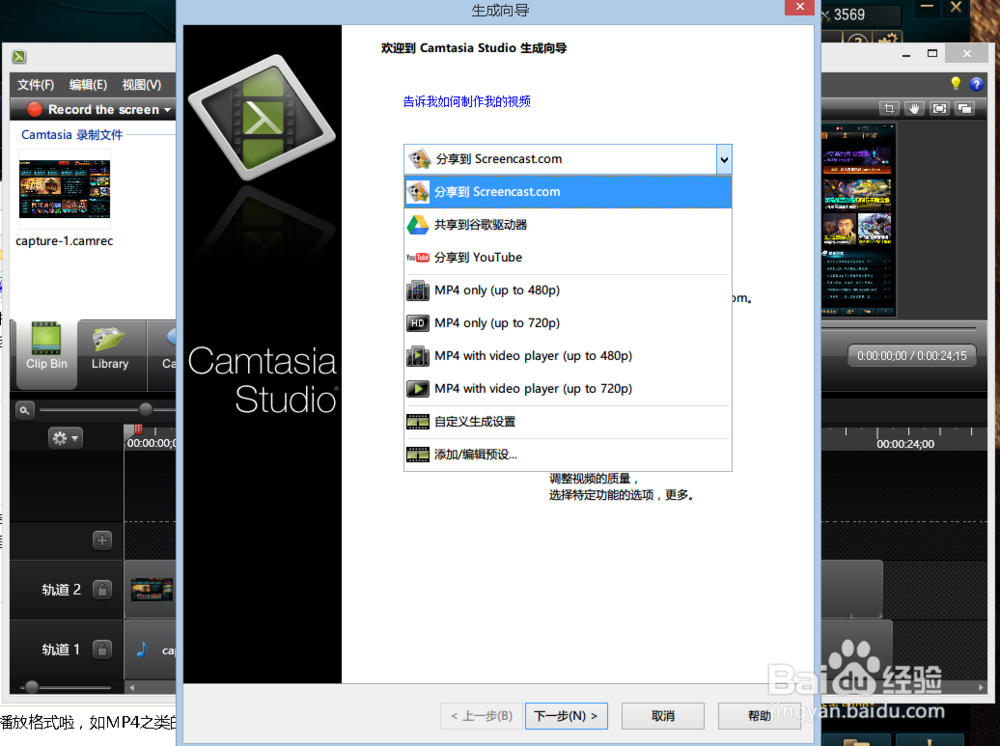The height and width of the screenshot is (746, 1000).
Task: Click film-strip icon beside 自定义生成设置
Action: point(418,421)
